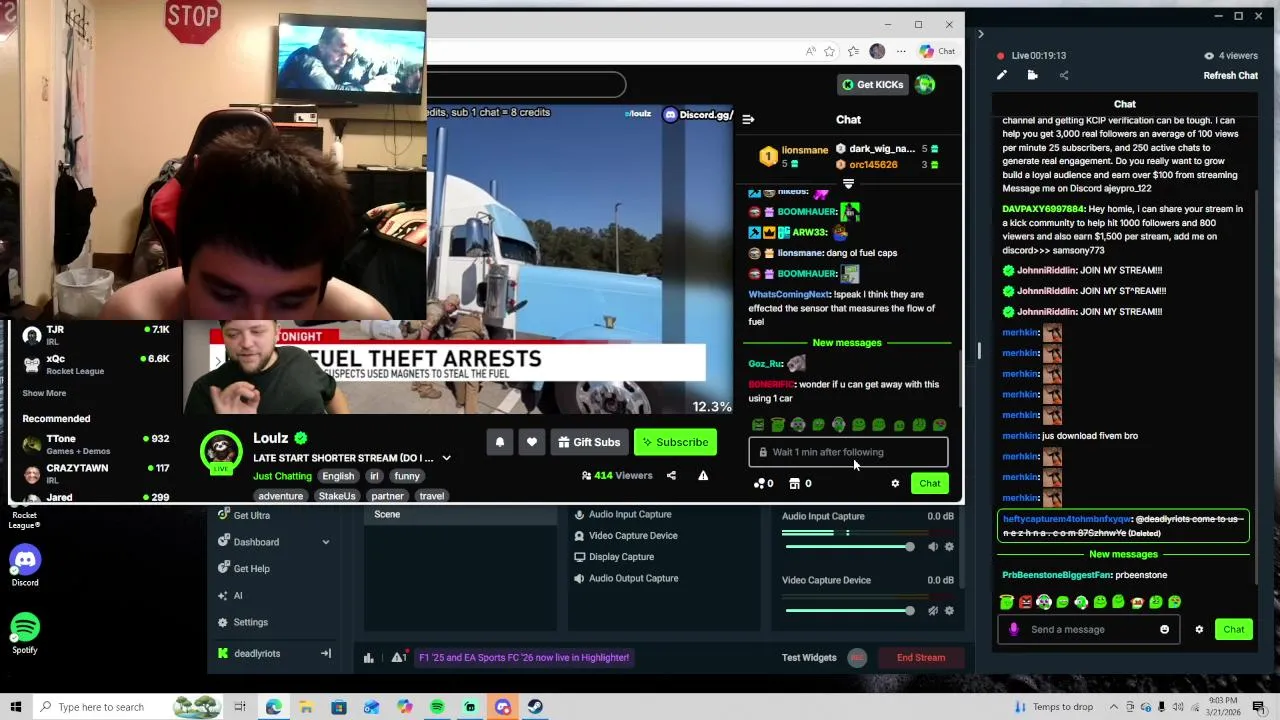Screen dimensions: 1280x720
Task: Open Discord from the desktop shortcut
Action: coord(25,566)
